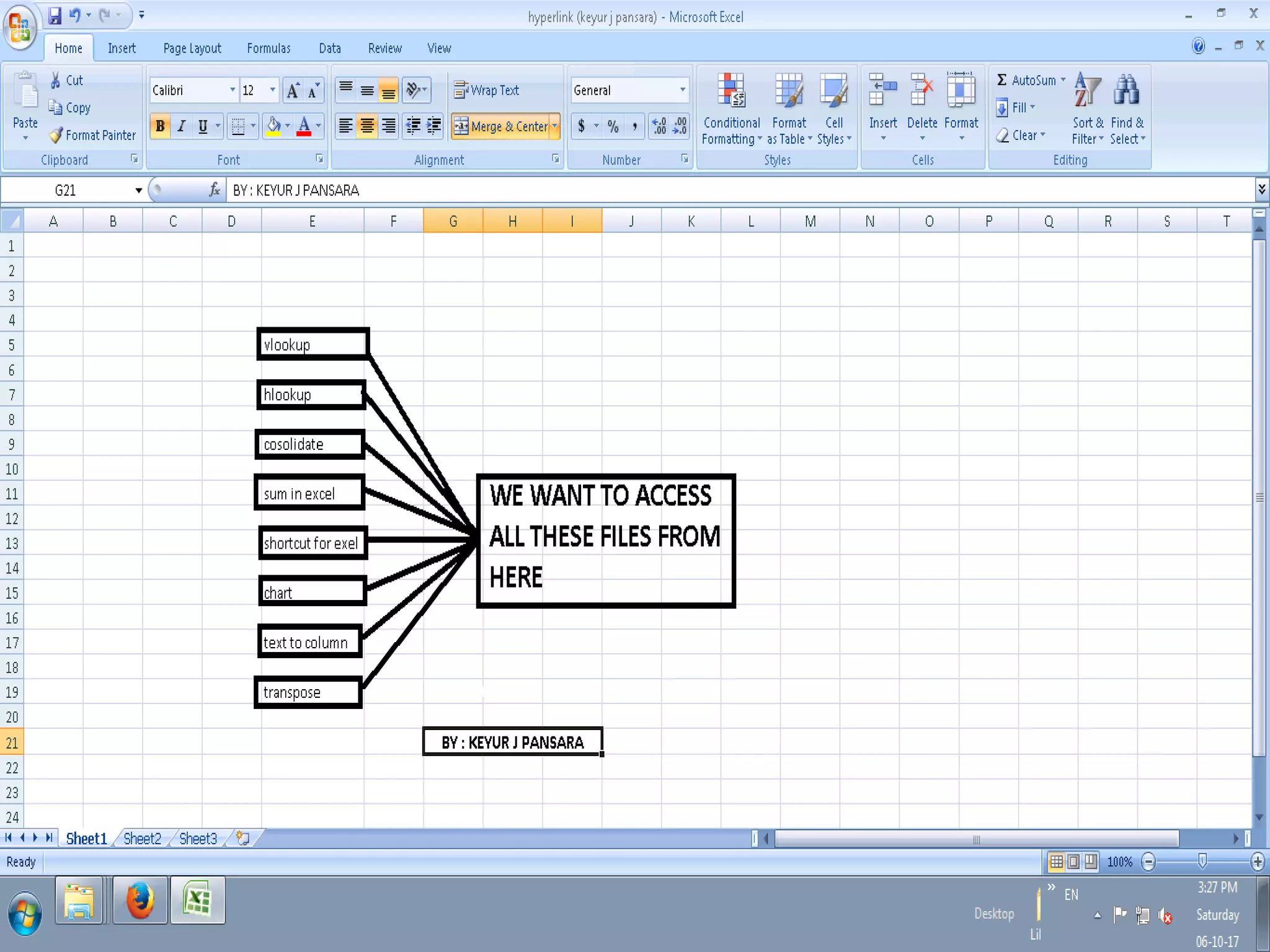Click the Insert Worksheet tab icon
Viewport: 1270px width, 952px height.
click(243, 839)
